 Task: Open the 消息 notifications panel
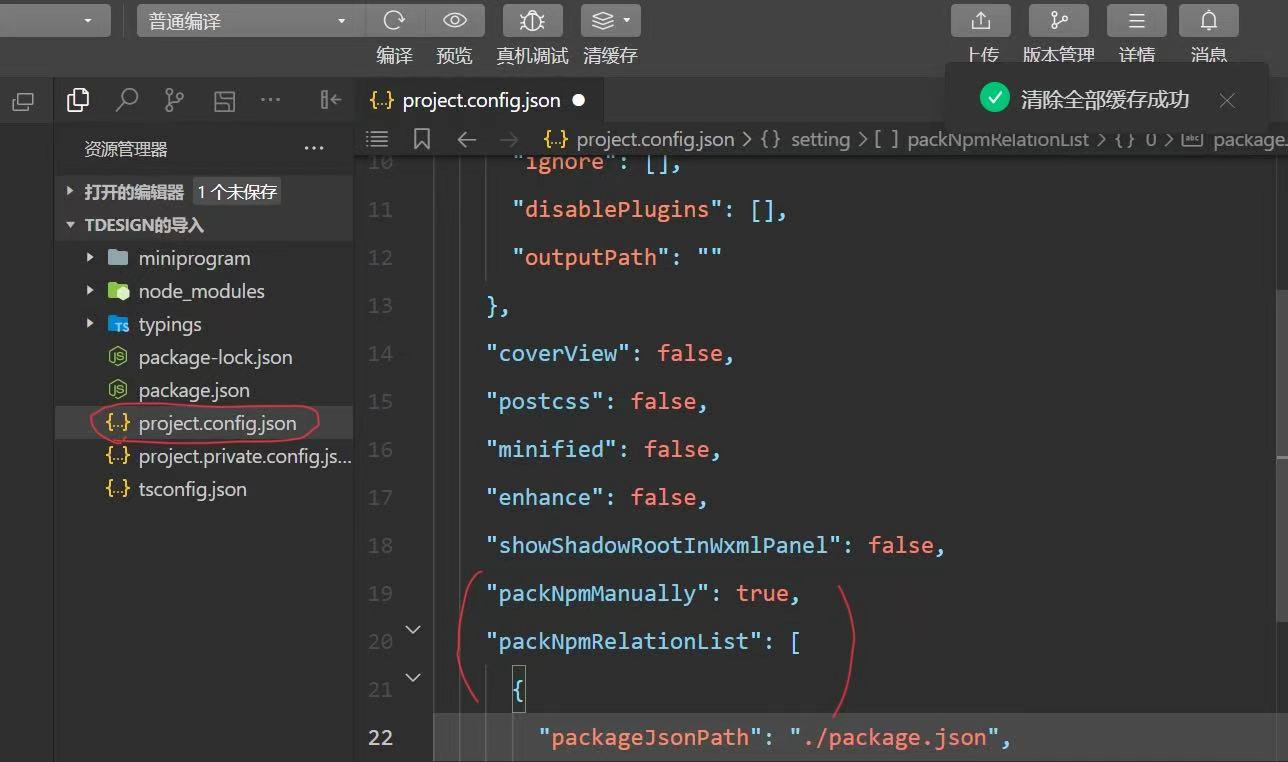(1208, 19)
